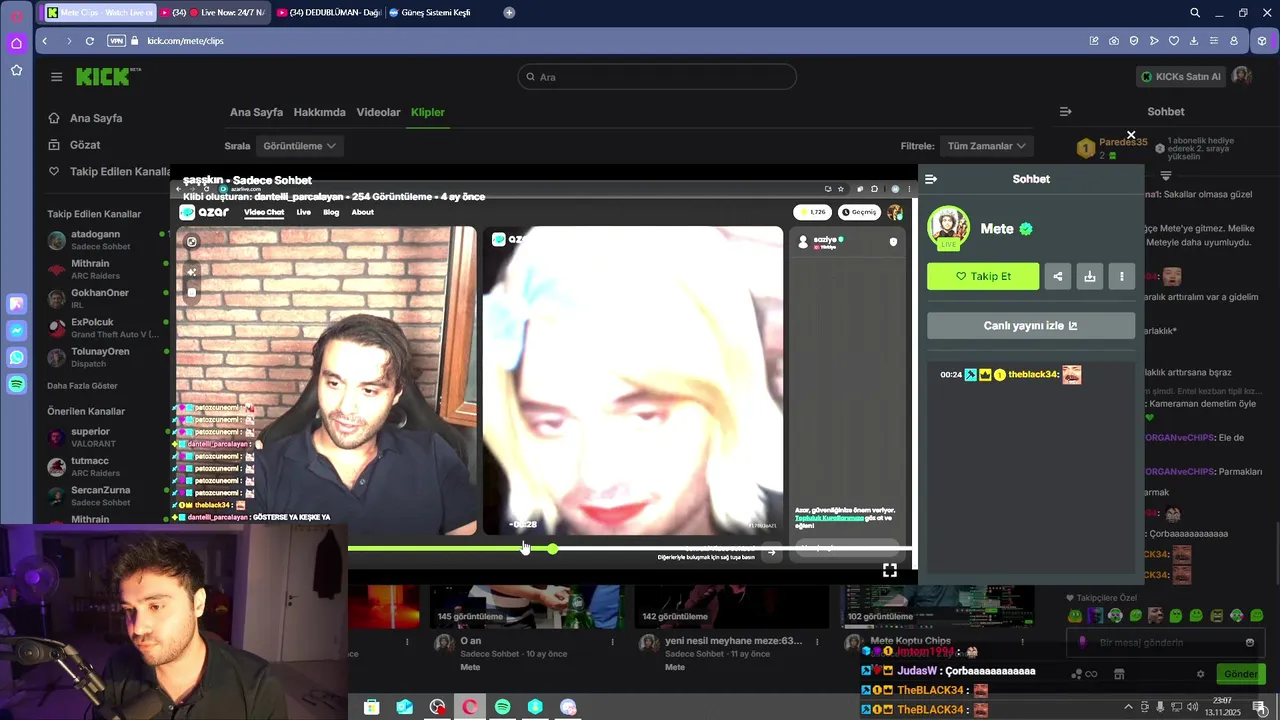1280x720 pixels.
Task: Open Spotify in browser sidebar
Action: 17,384
